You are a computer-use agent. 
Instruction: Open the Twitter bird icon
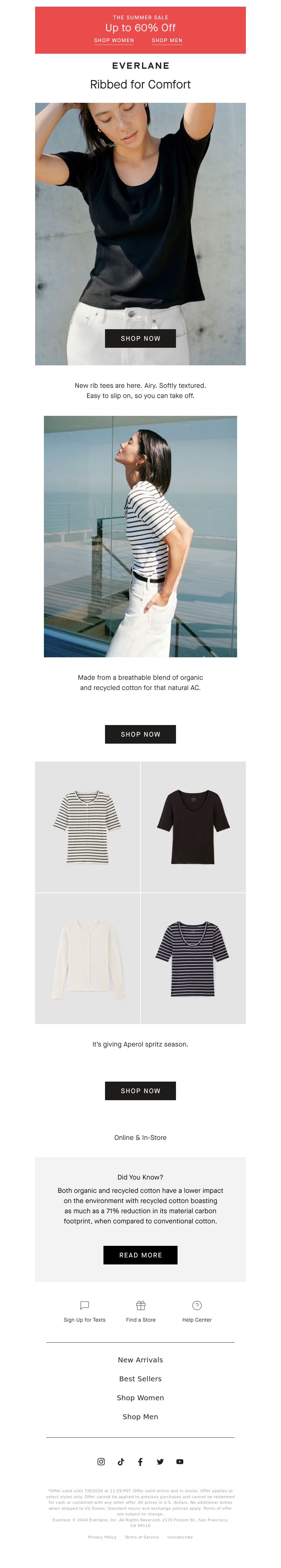tap(160, 1461)
